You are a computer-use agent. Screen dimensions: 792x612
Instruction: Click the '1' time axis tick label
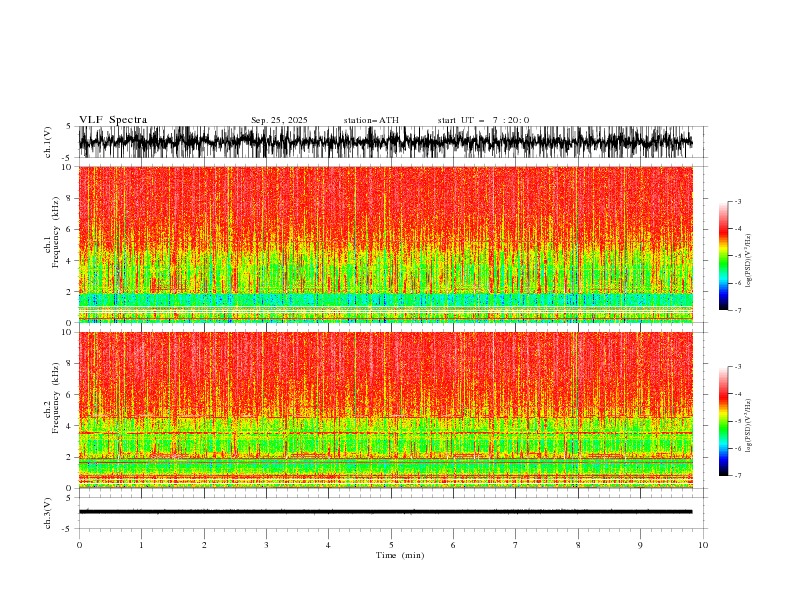point(141,545)
